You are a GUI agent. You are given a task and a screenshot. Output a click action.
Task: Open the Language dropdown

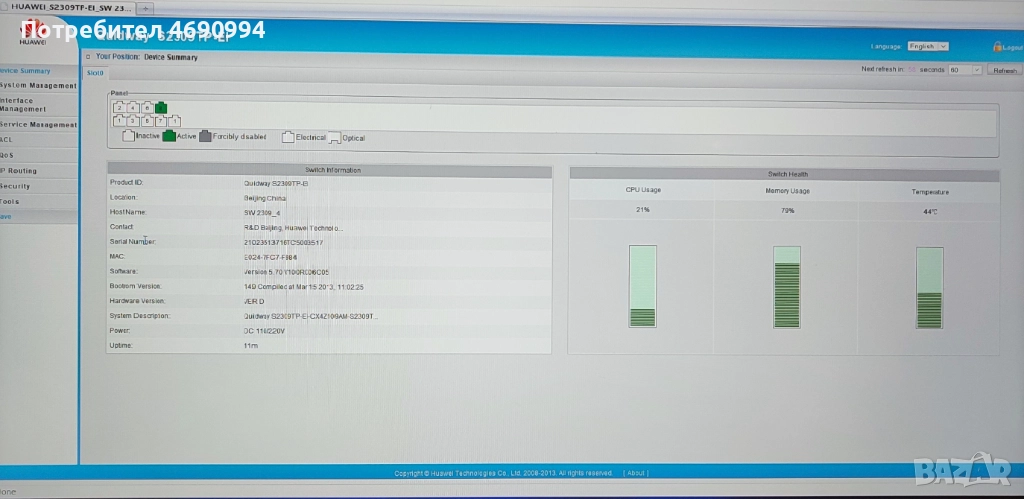pos(928,46)
